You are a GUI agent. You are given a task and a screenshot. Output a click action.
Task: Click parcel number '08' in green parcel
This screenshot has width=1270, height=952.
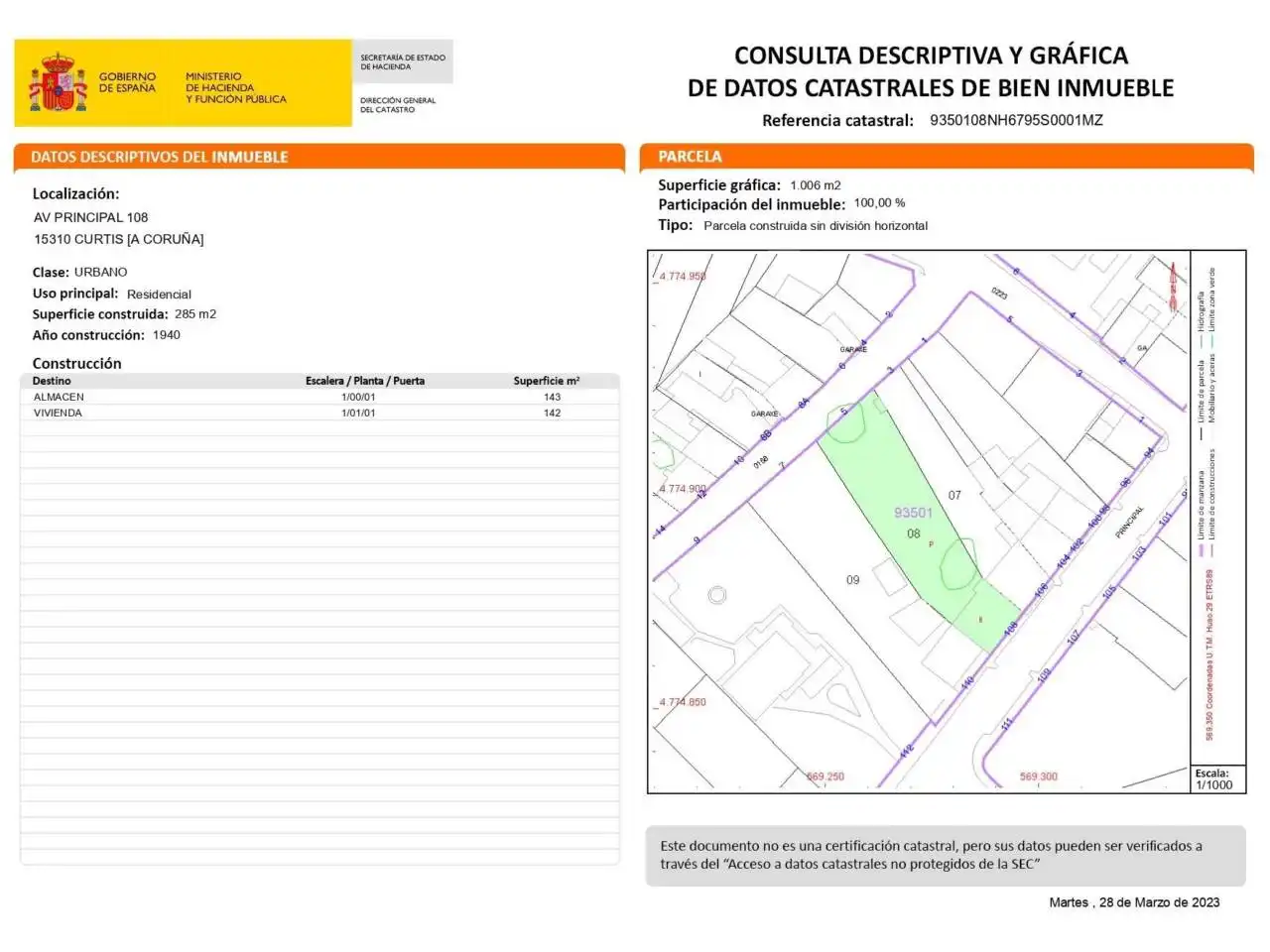click(914, 534)
